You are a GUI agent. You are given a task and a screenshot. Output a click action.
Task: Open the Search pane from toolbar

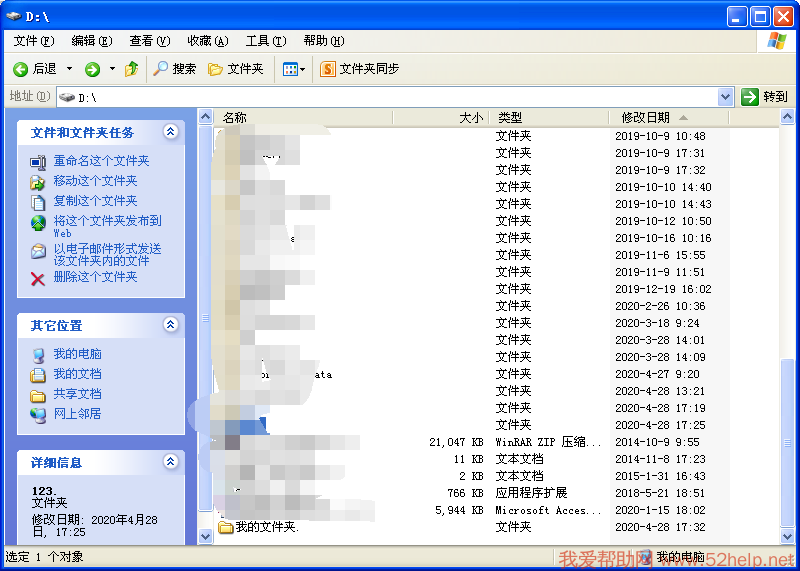coord(174,69)
